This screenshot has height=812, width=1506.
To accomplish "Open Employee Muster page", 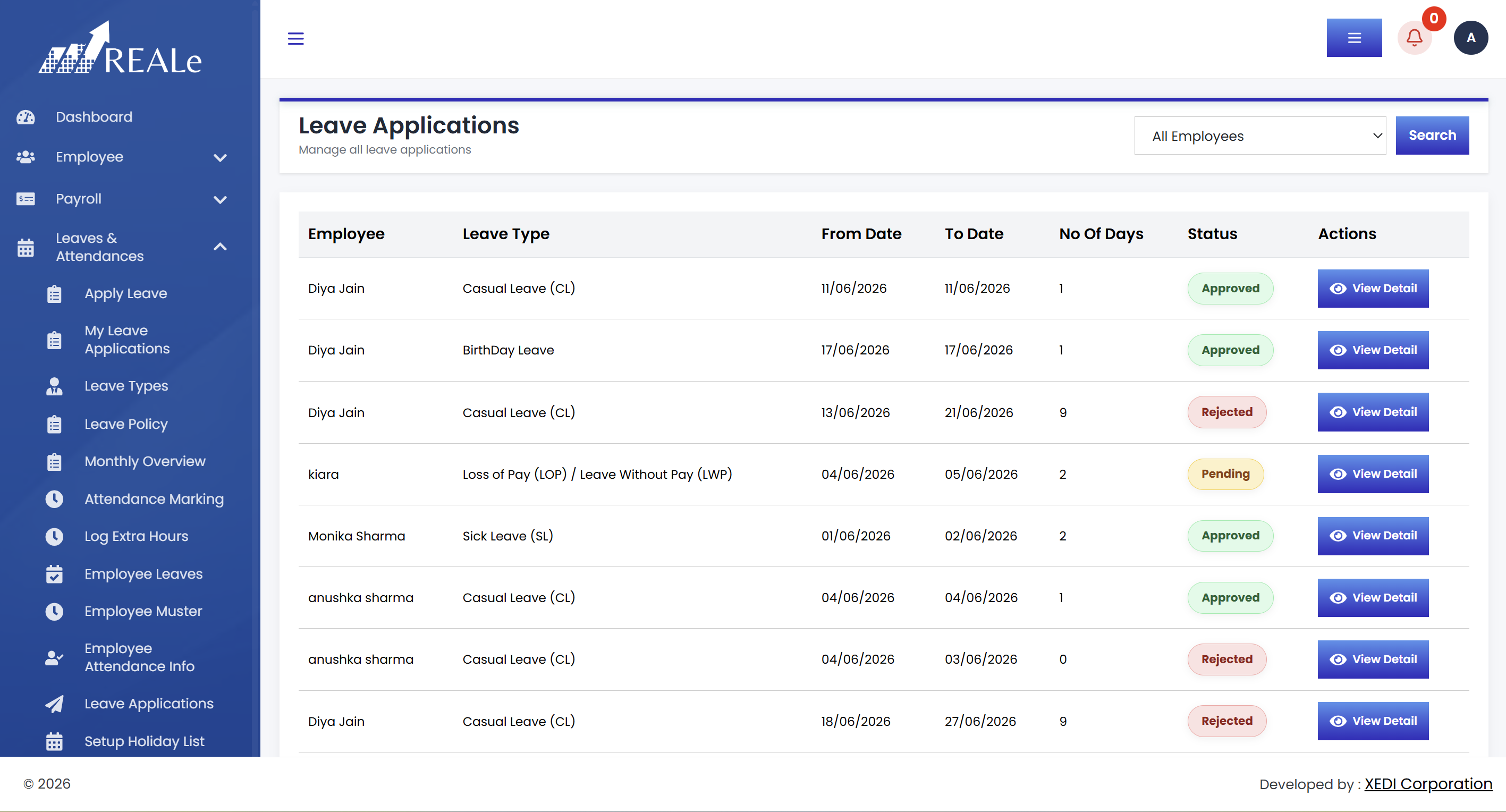I will pos(143,612).
